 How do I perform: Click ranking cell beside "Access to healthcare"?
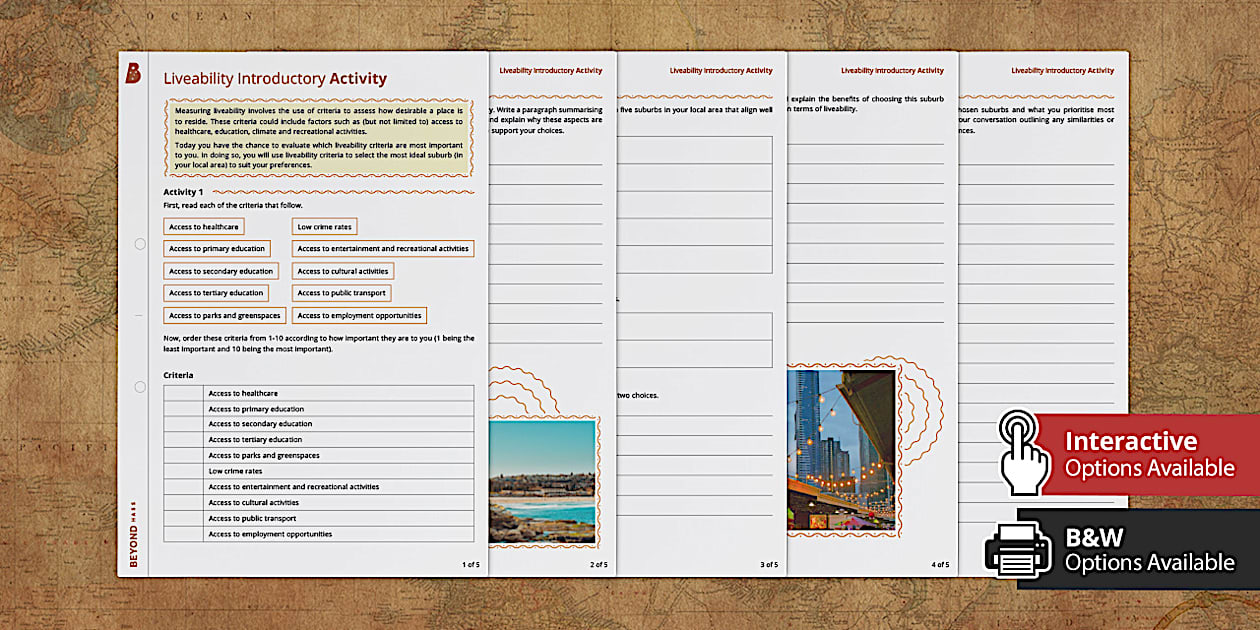coord(182,393)
